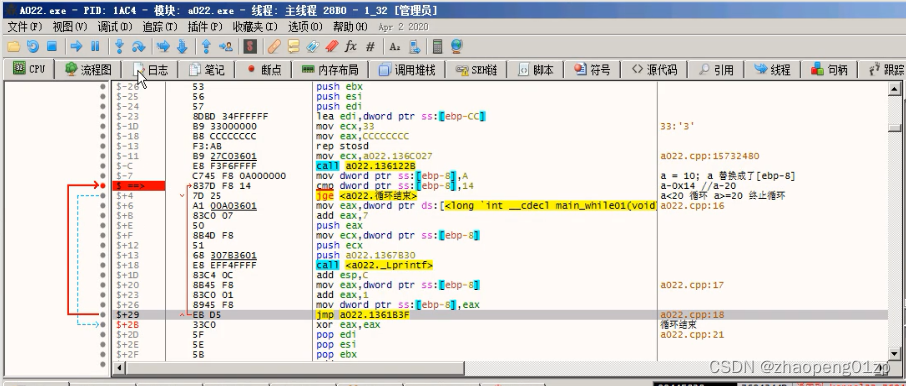Click the globe Check for Updates icon
The image size is (906, 386).
pos(456,46)
